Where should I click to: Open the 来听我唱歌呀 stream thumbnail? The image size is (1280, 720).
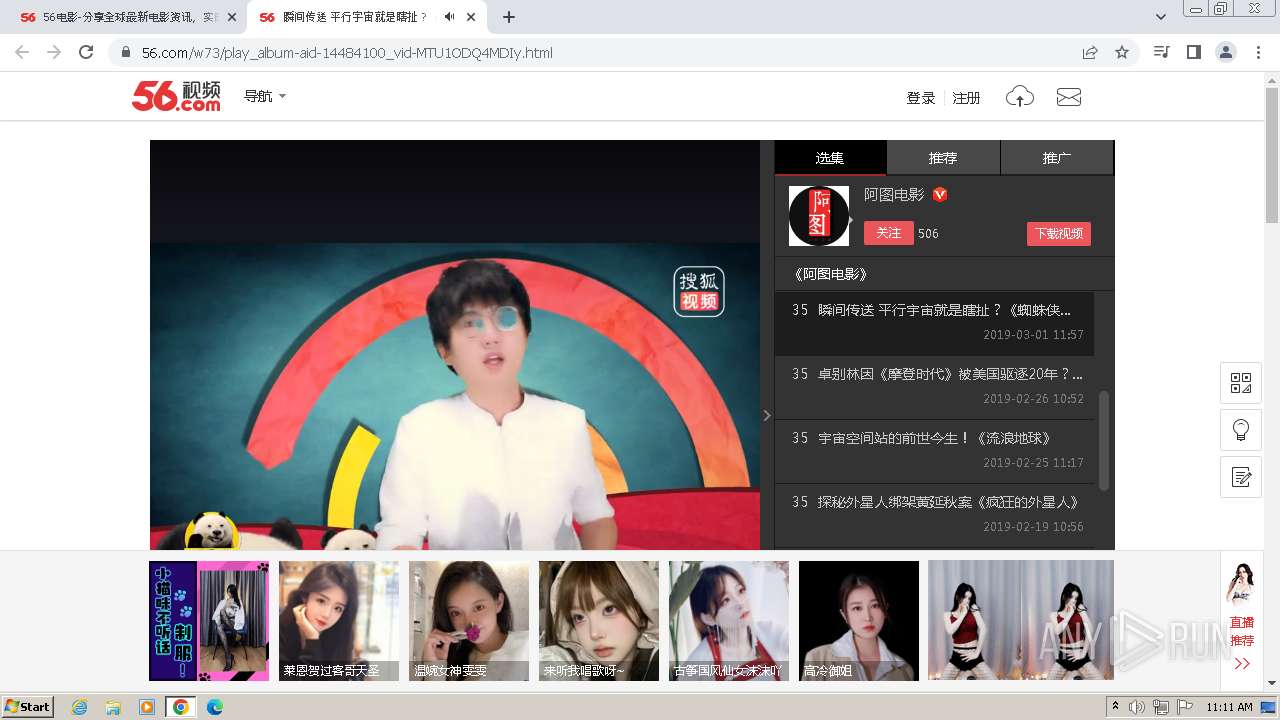click(x=599, y=621)
